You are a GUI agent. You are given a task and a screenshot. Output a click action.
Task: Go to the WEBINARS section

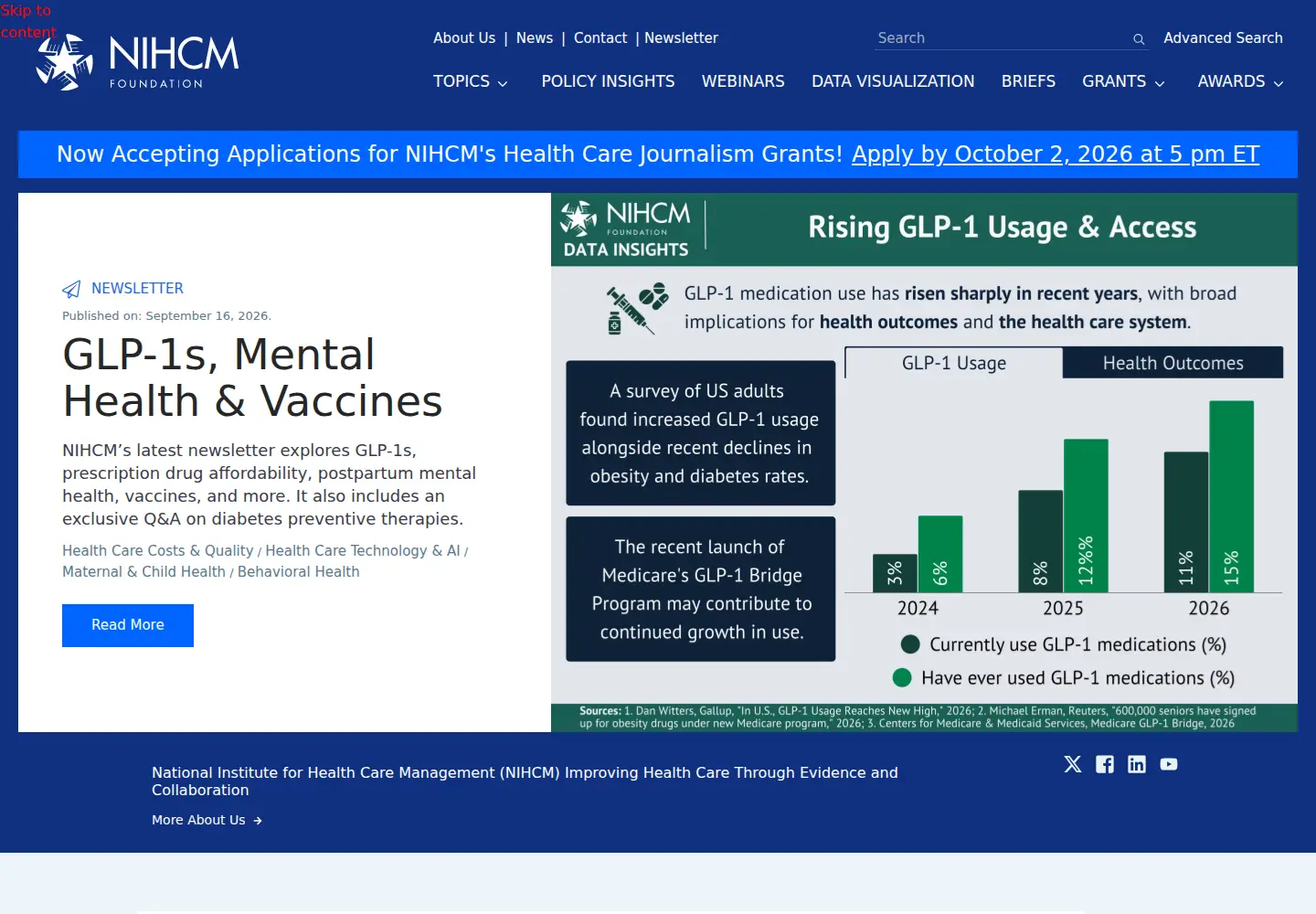coord(743,81)
